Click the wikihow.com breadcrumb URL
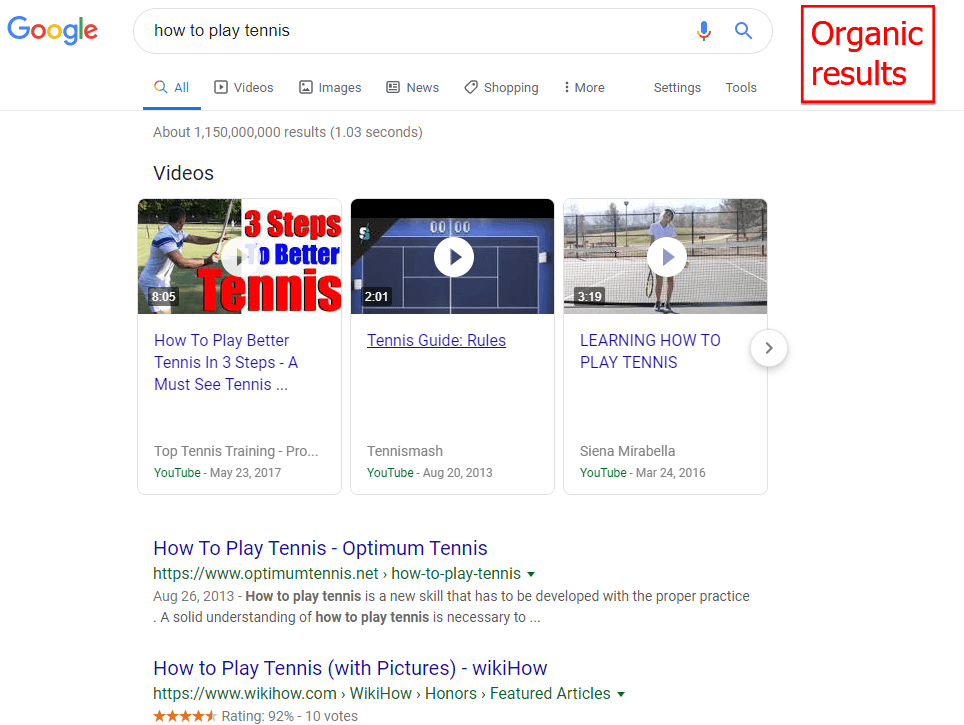Viewport: 964px width, 725px height. click(382, 693)
